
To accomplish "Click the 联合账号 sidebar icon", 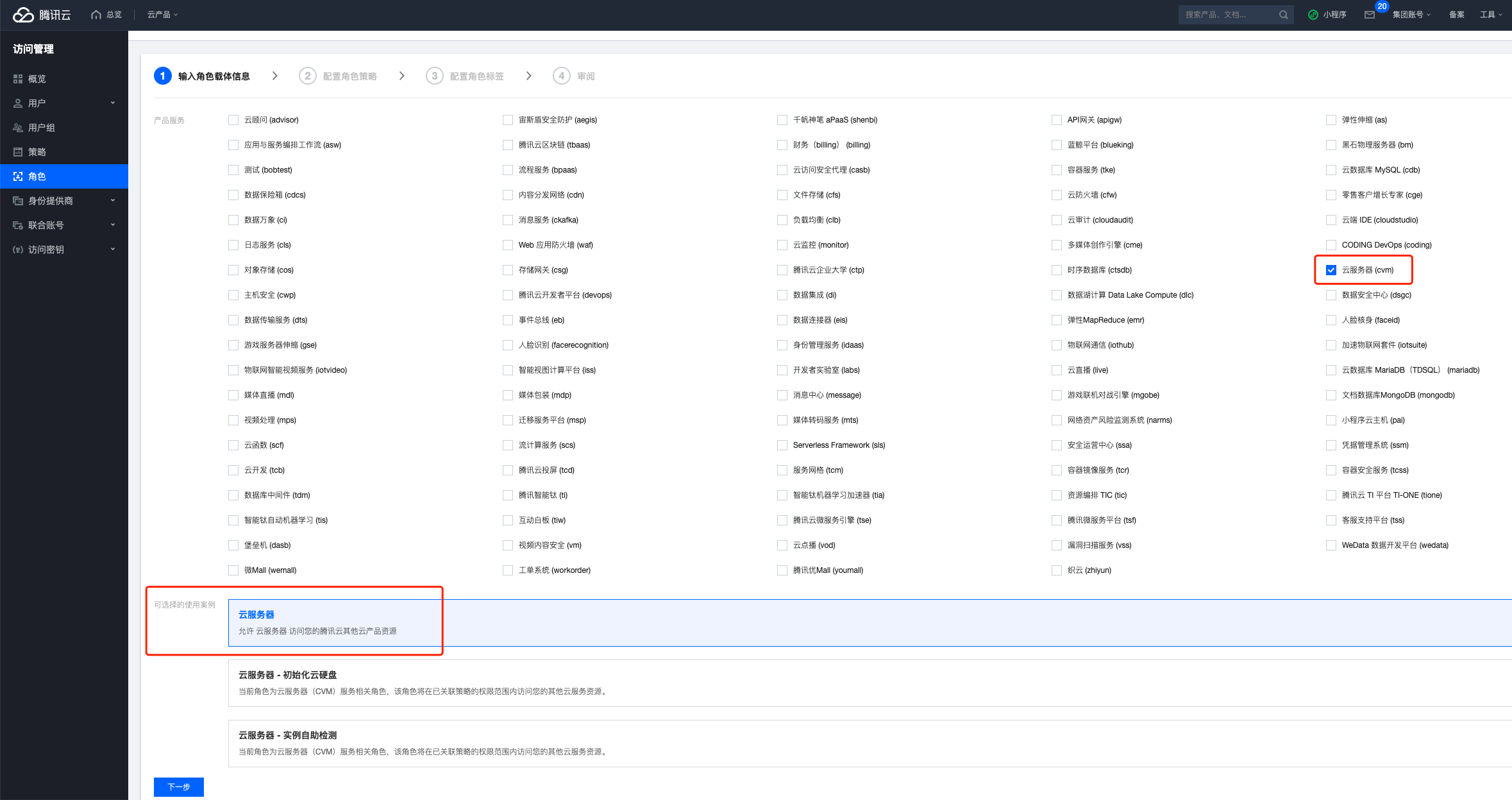I will tap(18, 225).
